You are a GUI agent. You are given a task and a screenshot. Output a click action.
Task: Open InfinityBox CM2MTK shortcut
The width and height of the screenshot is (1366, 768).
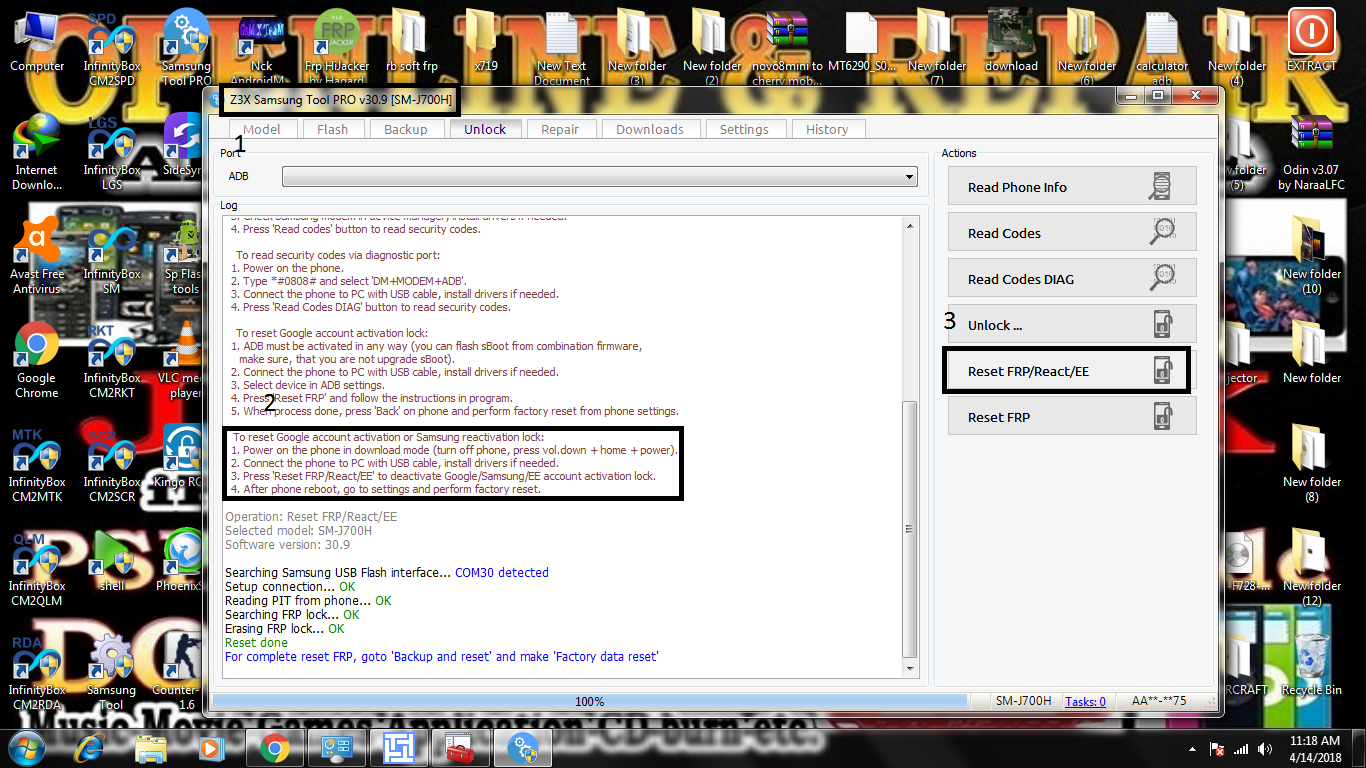click(x=36, y=466)
